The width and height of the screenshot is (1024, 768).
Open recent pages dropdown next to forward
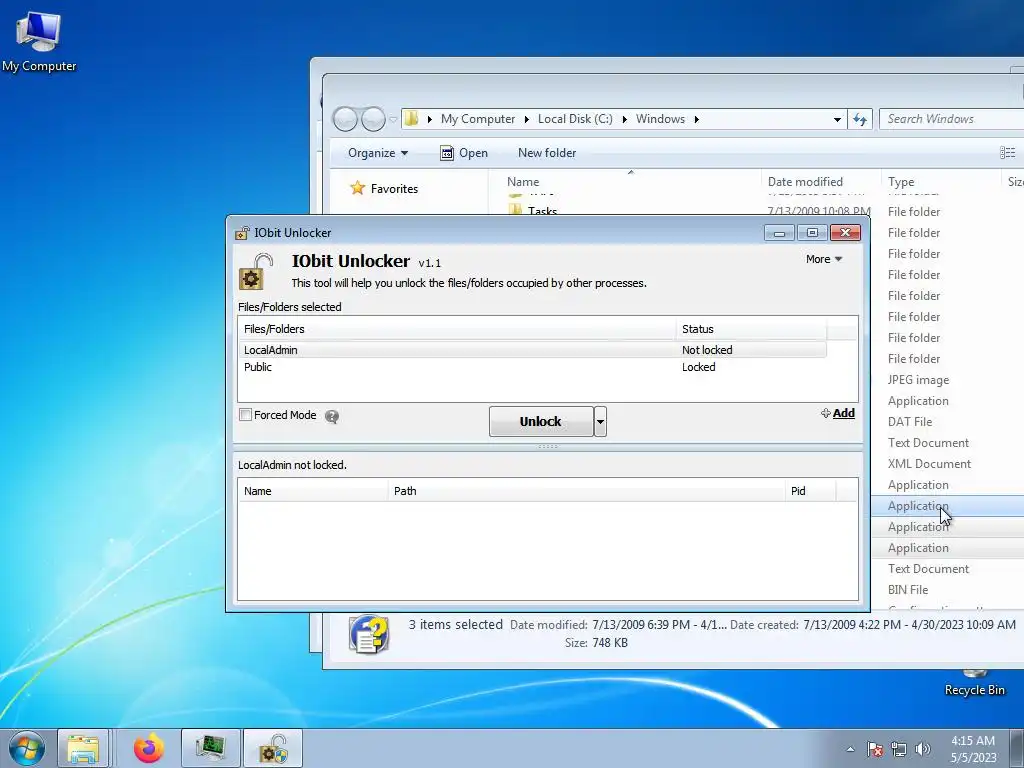coord(392,120)
